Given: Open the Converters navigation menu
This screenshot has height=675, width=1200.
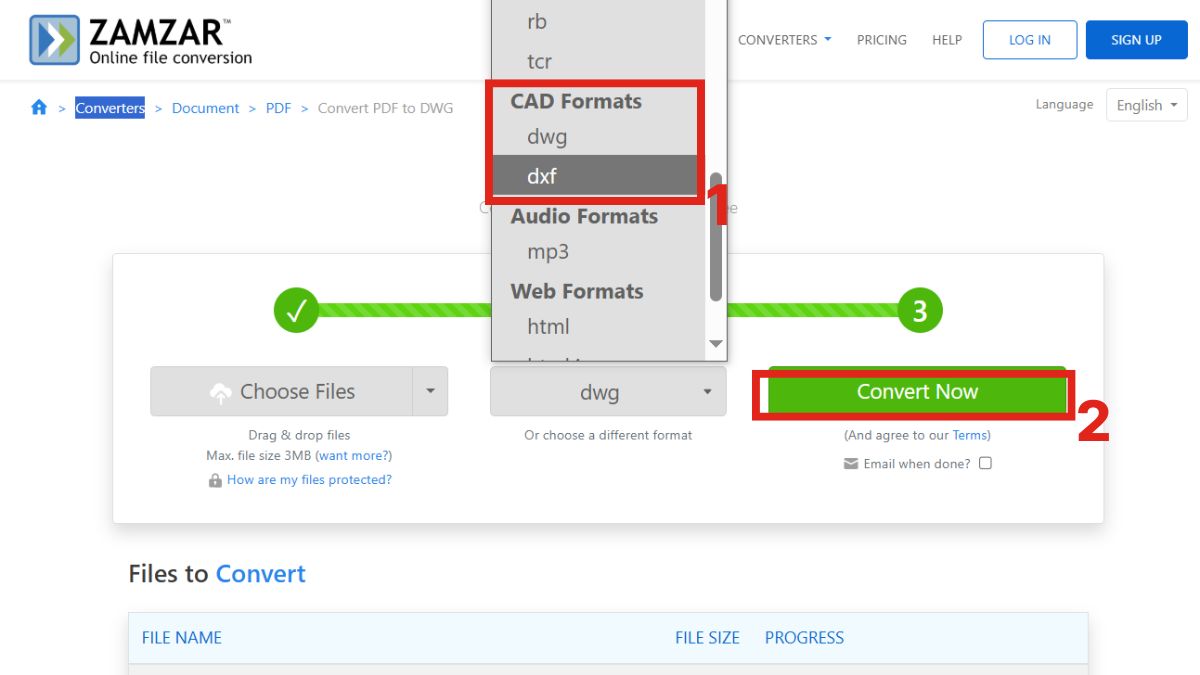Looking at the screenshot, I should click(x=784, y=40).
